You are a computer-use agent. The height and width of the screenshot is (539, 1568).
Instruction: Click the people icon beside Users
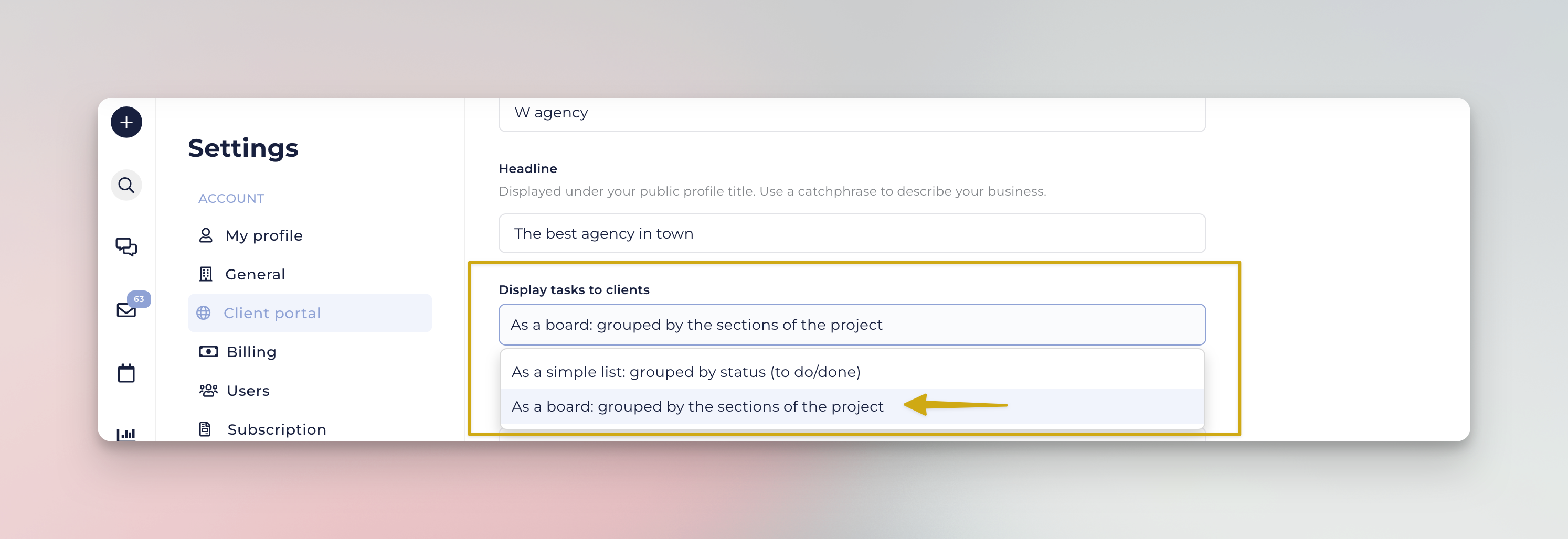pos(208,391)
